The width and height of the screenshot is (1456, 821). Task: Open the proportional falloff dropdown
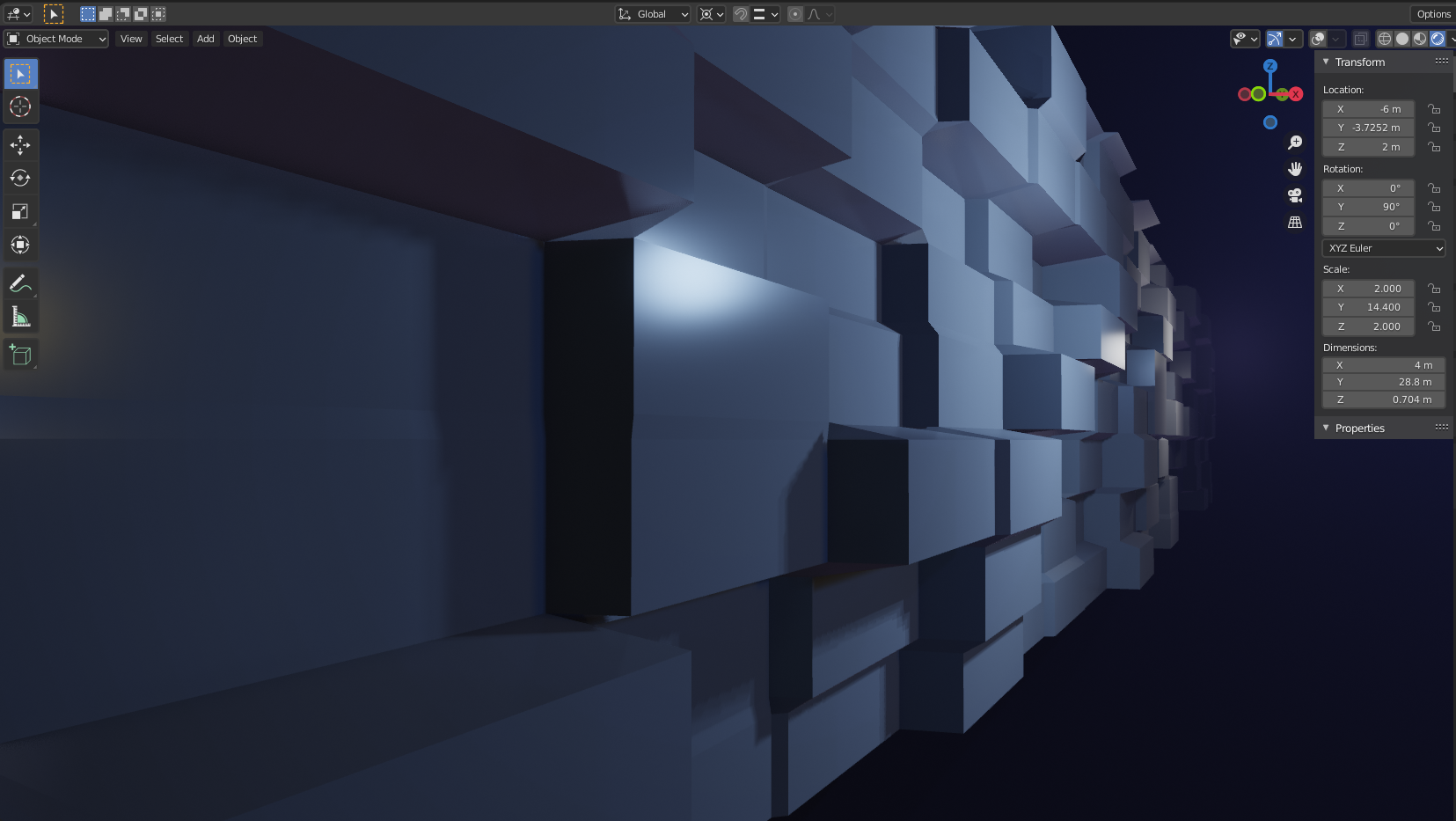820,14
